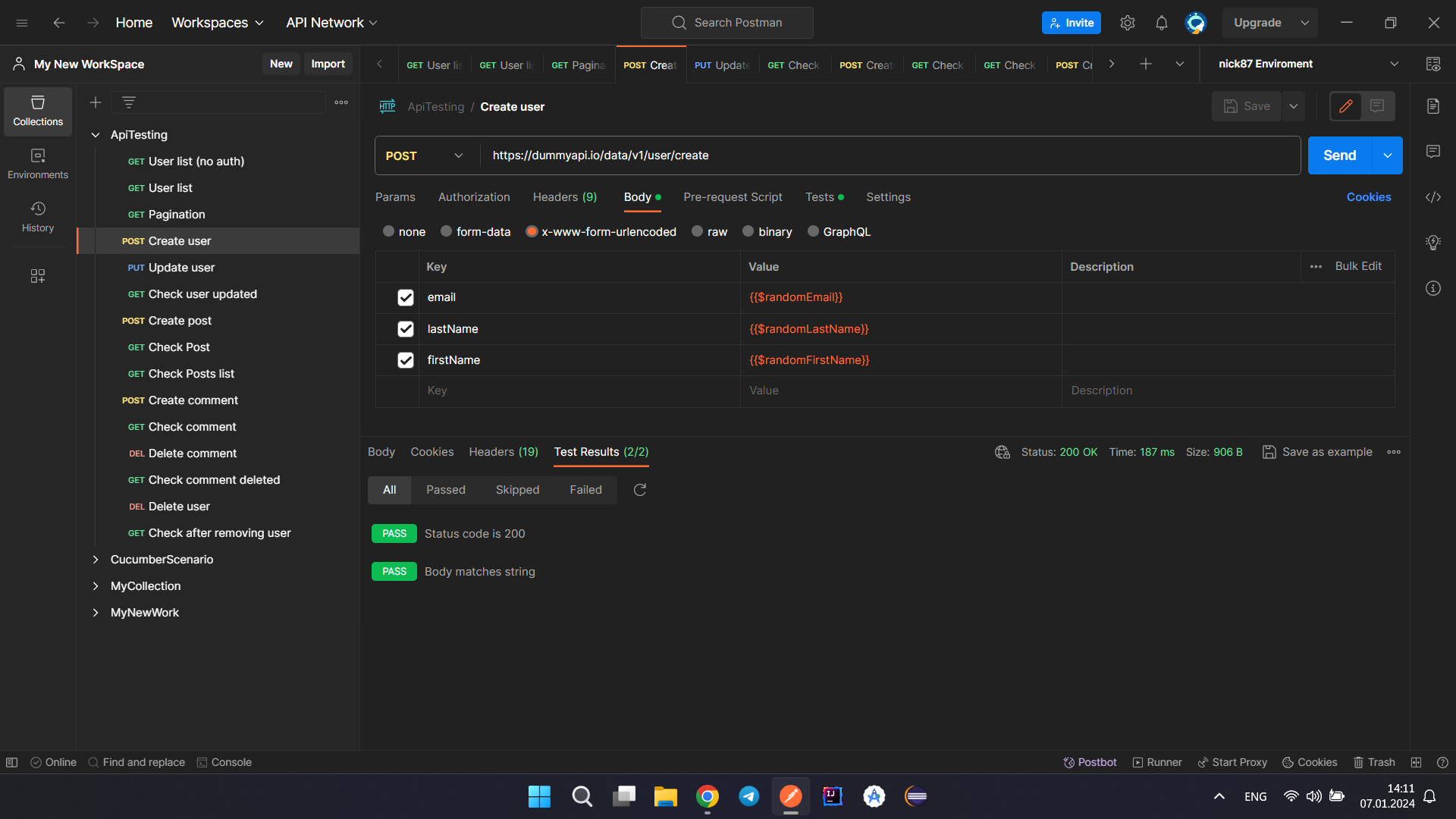Click the network globe icon near Status
Viewport: 1456px width, 819px height.
(x=1003, y=452)
